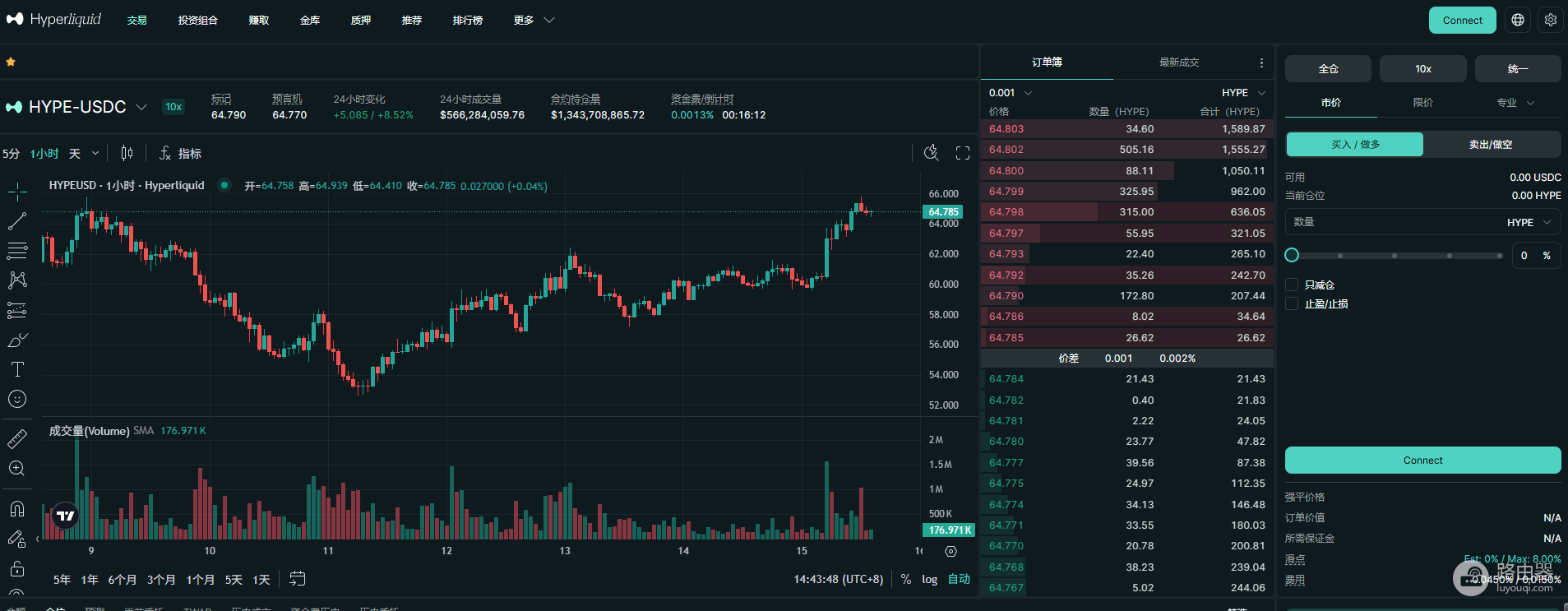The image size is (1568, 611).
Task: Expand the 更多 more menu
Action: pos(534,20)
